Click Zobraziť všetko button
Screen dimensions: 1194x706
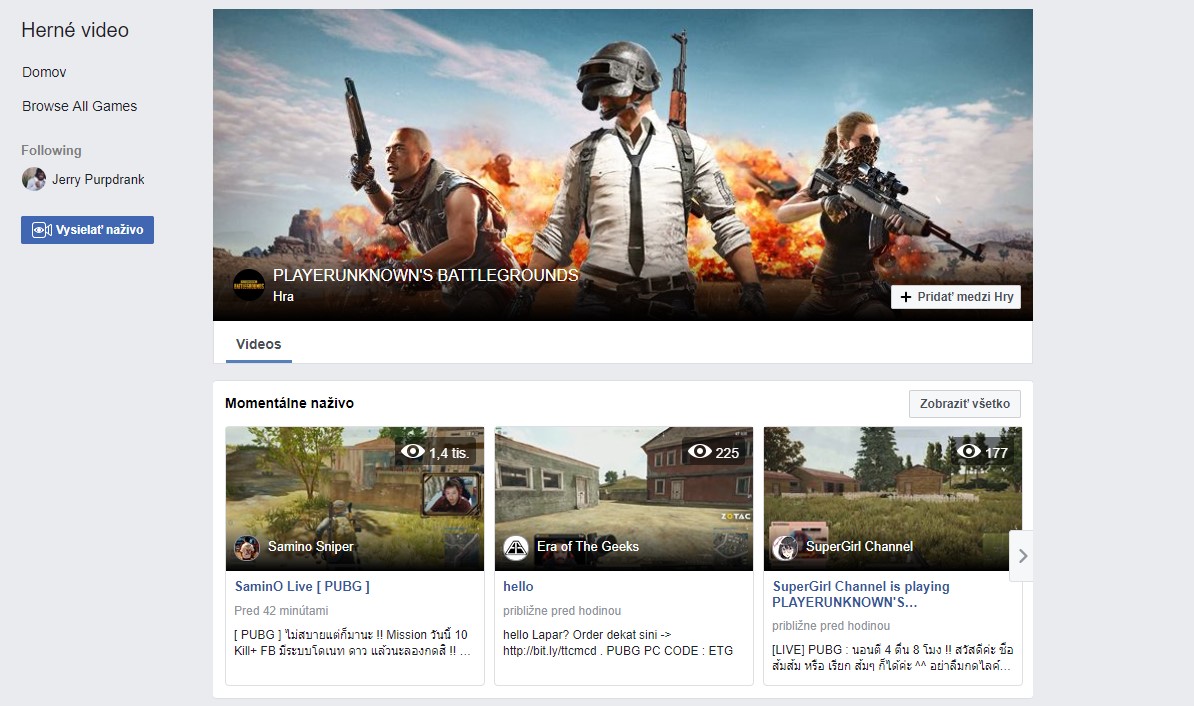point(965,404)
